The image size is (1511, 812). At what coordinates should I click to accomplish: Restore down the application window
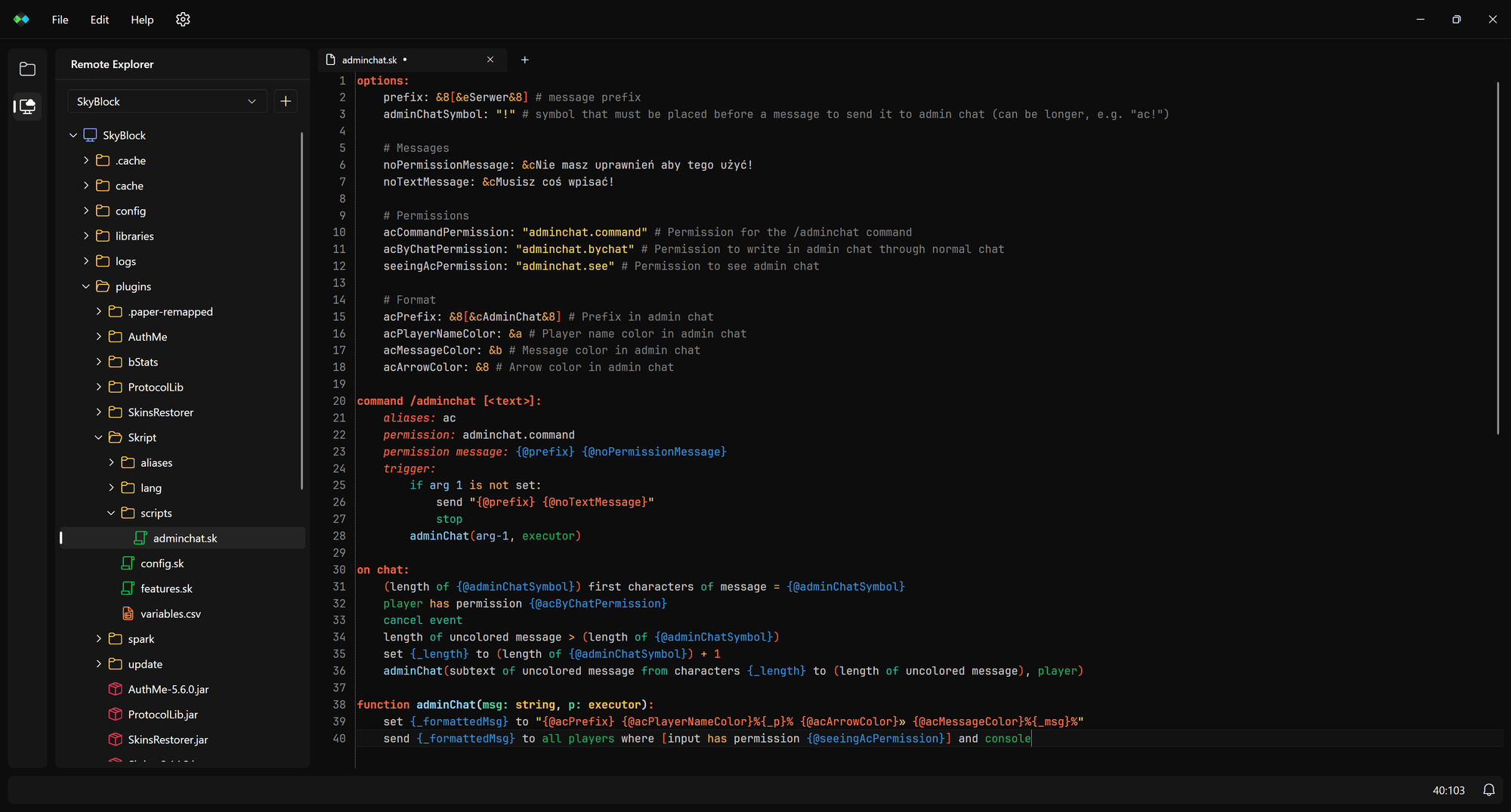1457,20
